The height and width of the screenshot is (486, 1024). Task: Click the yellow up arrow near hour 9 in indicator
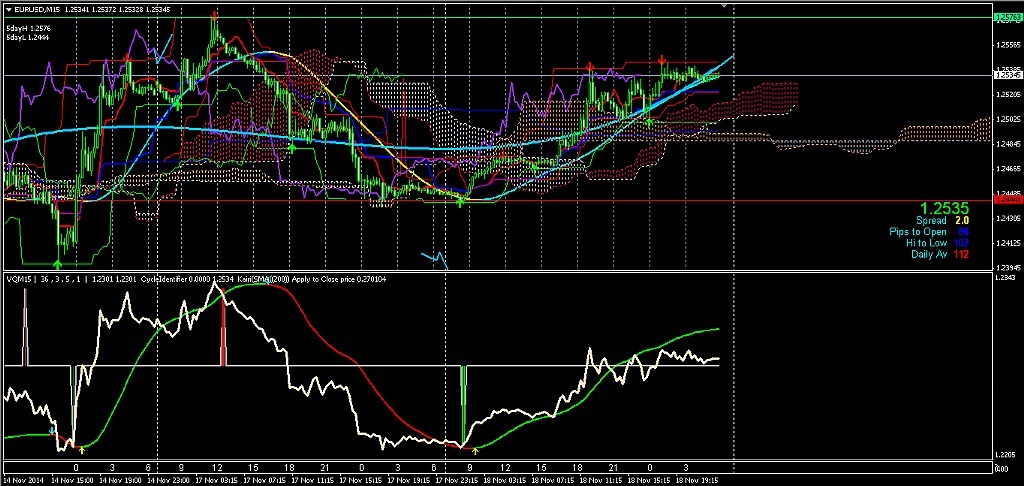click(475, 451)
